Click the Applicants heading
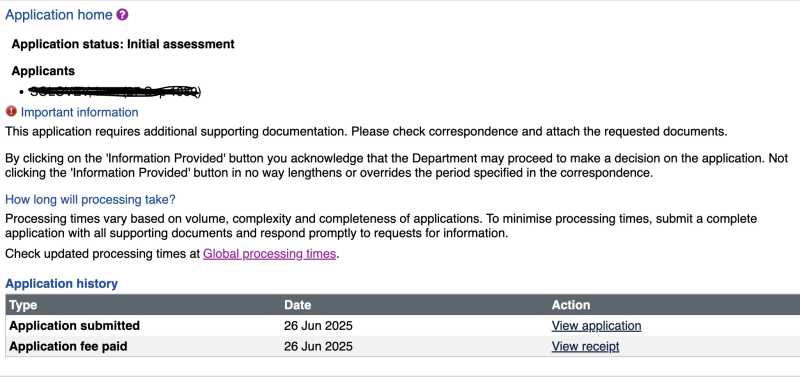The height and width of the screenshot is (377, 800). pos(43,71)
